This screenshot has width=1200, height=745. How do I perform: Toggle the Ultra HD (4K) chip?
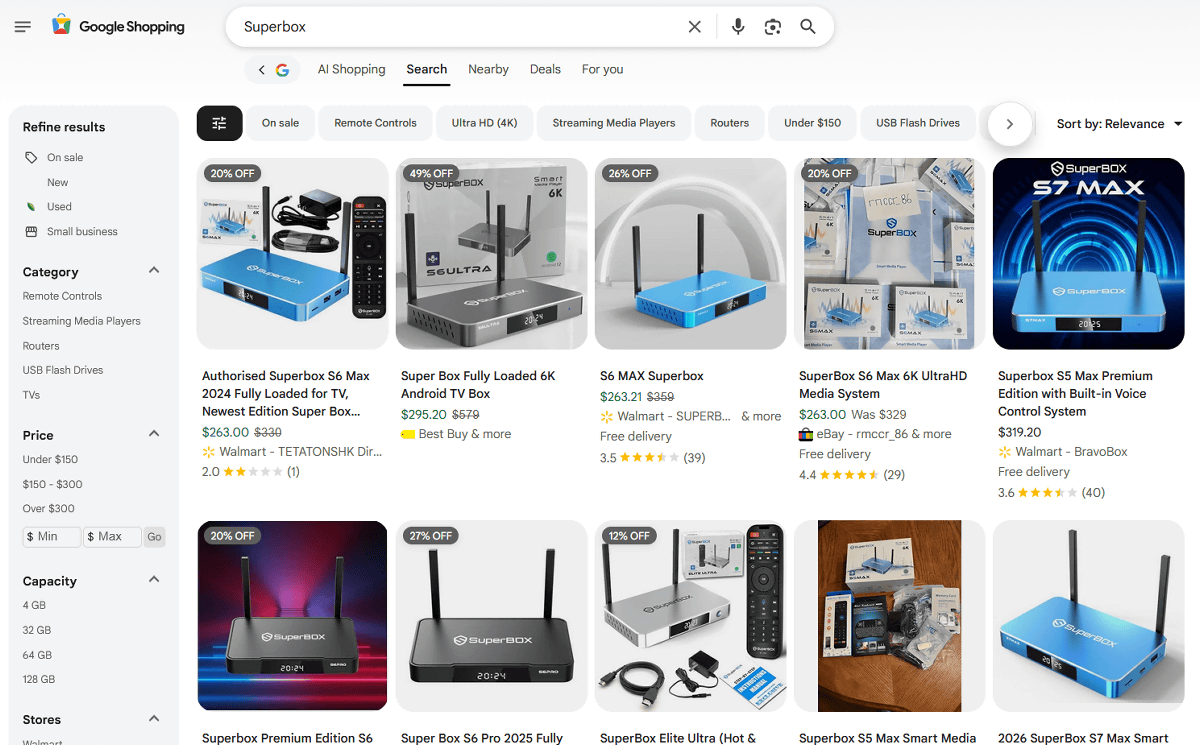pyautogui.click(x=484, y=123)
